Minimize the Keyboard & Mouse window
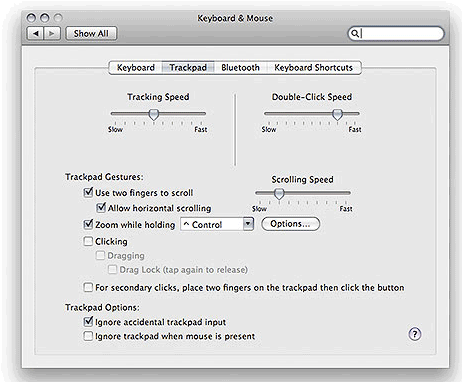The image size is (462, 382). [x=44, y=18]
